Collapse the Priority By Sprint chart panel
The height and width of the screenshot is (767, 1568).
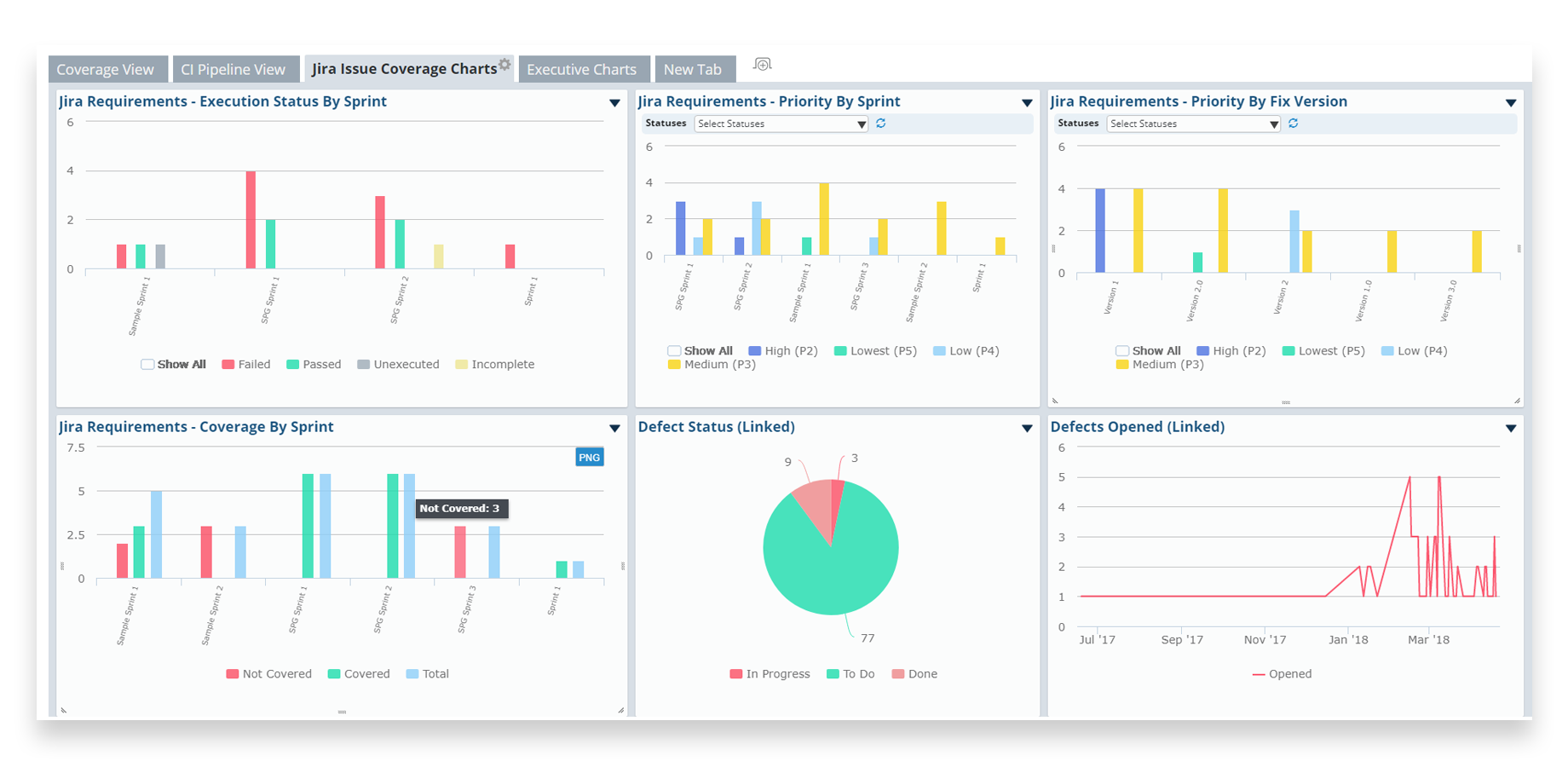pos(1026,102)
